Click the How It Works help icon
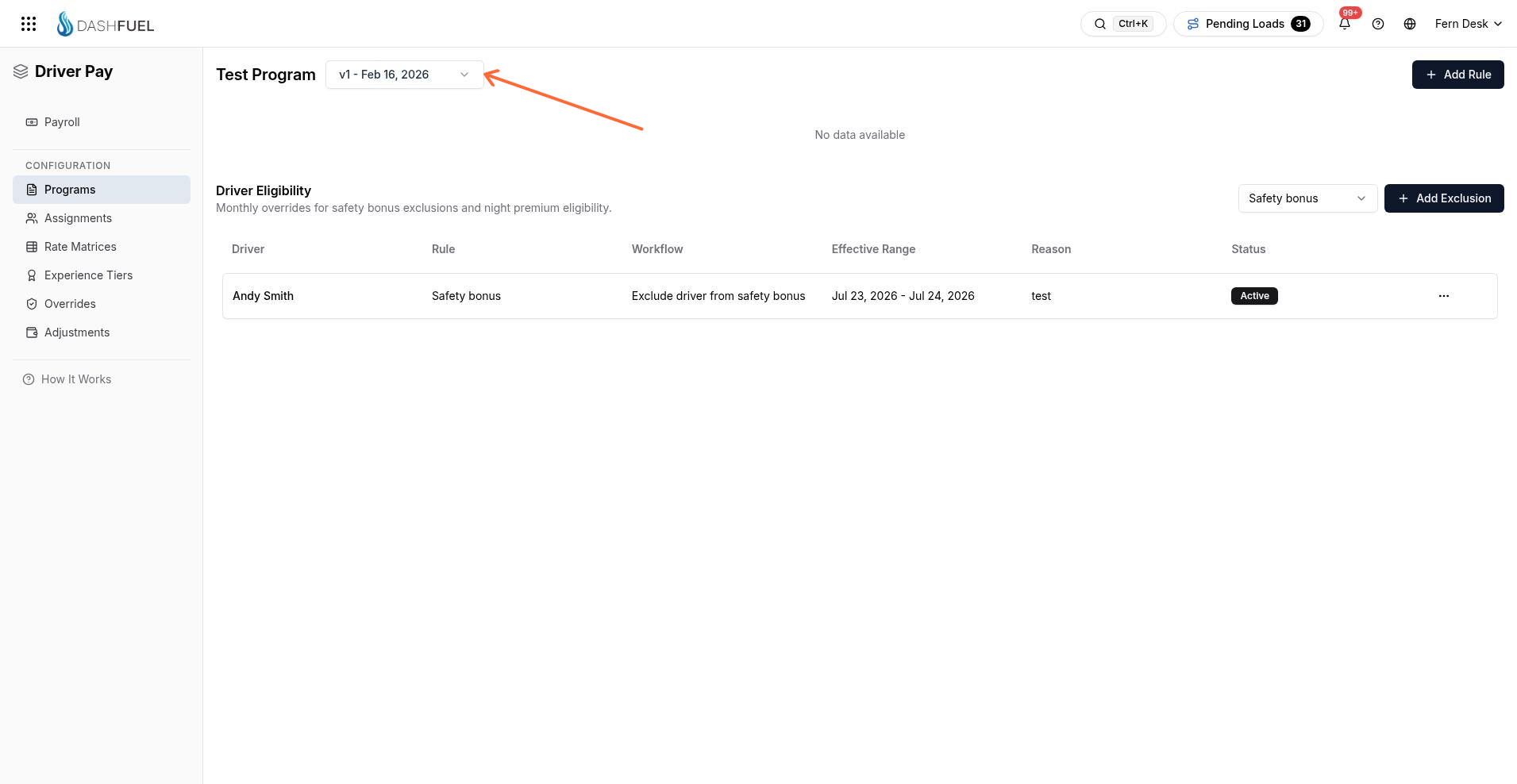1517x784 pixels. [x=29, y=379]
